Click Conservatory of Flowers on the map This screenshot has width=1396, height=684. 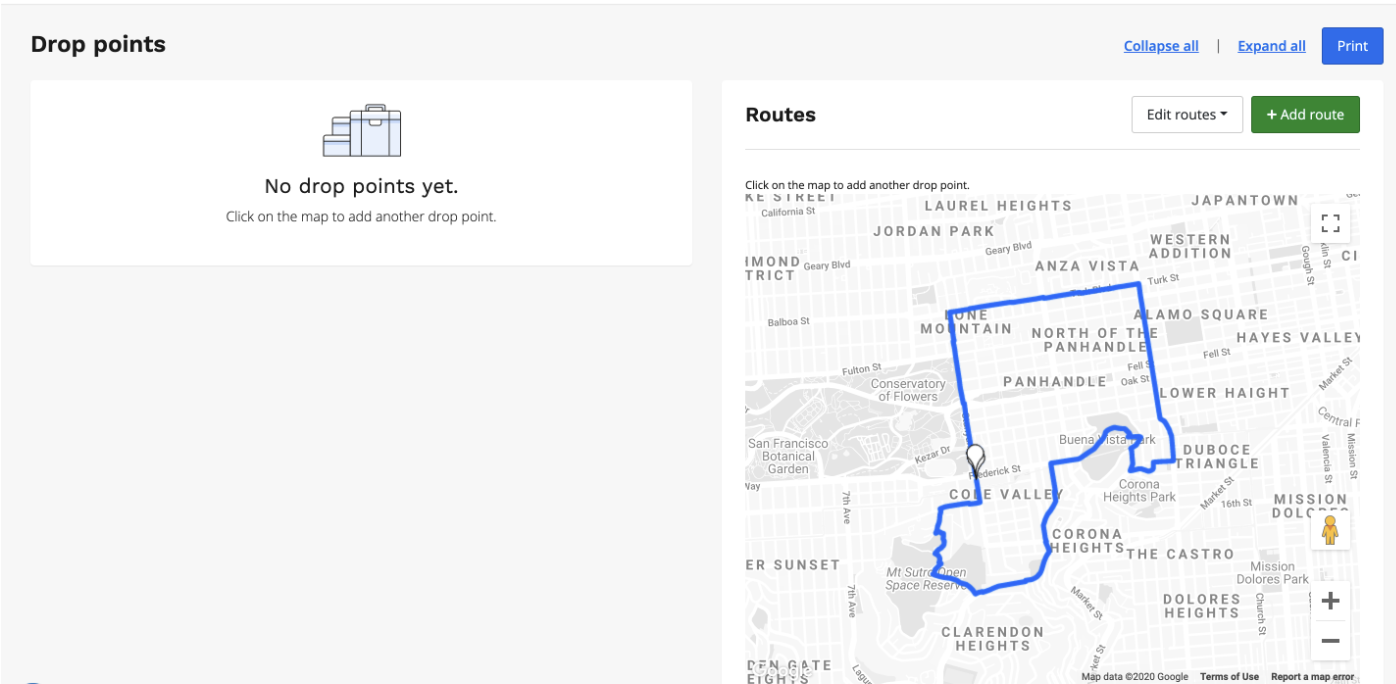908,390
